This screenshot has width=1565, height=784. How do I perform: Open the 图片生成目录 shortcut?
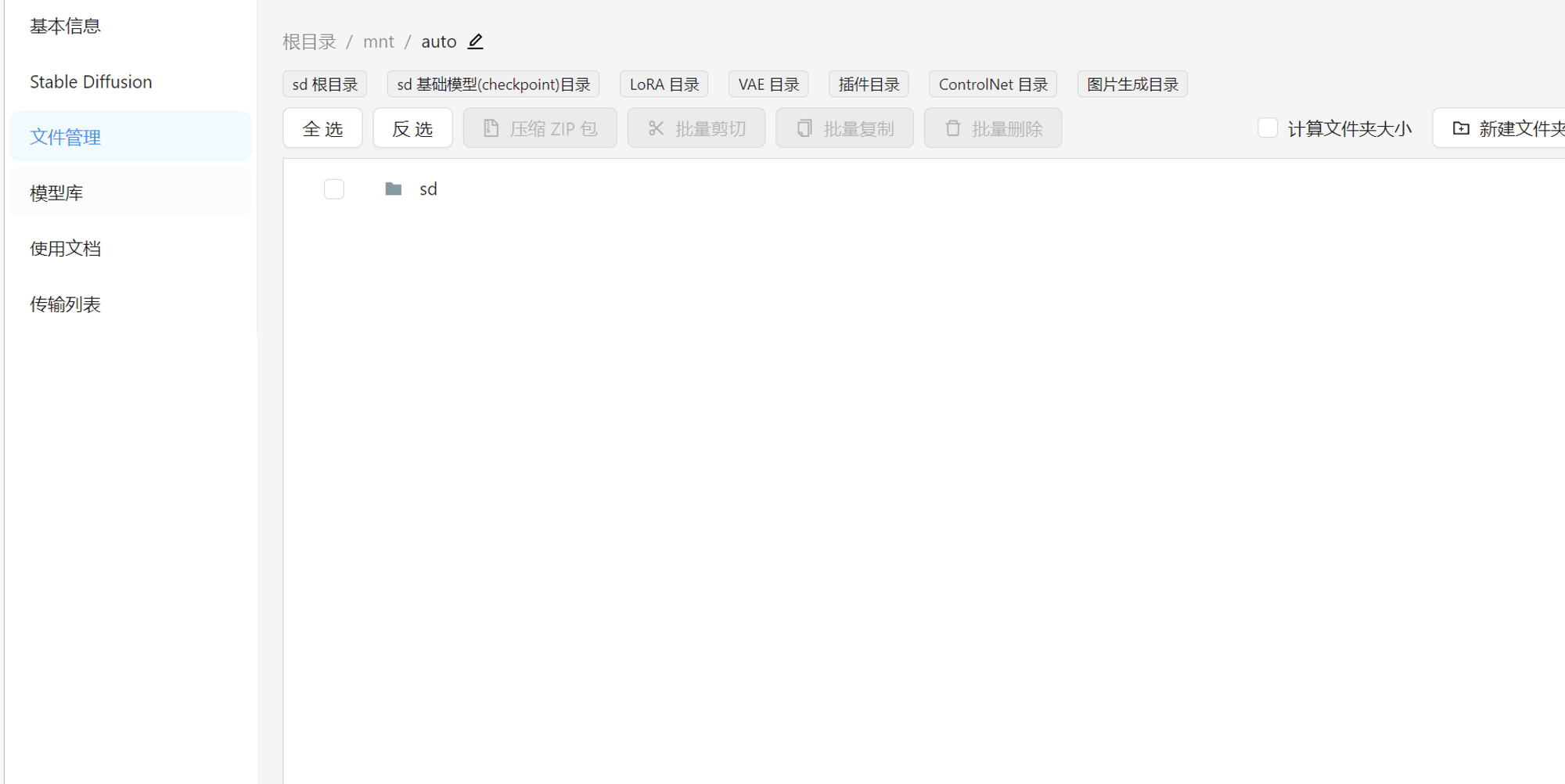[1131, 84]
